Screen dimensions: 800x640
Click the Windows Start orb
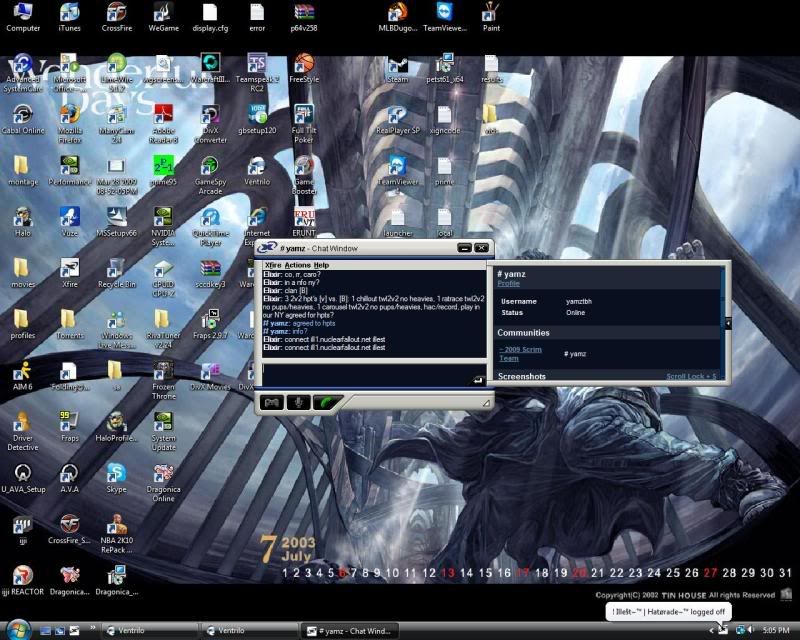18,629
